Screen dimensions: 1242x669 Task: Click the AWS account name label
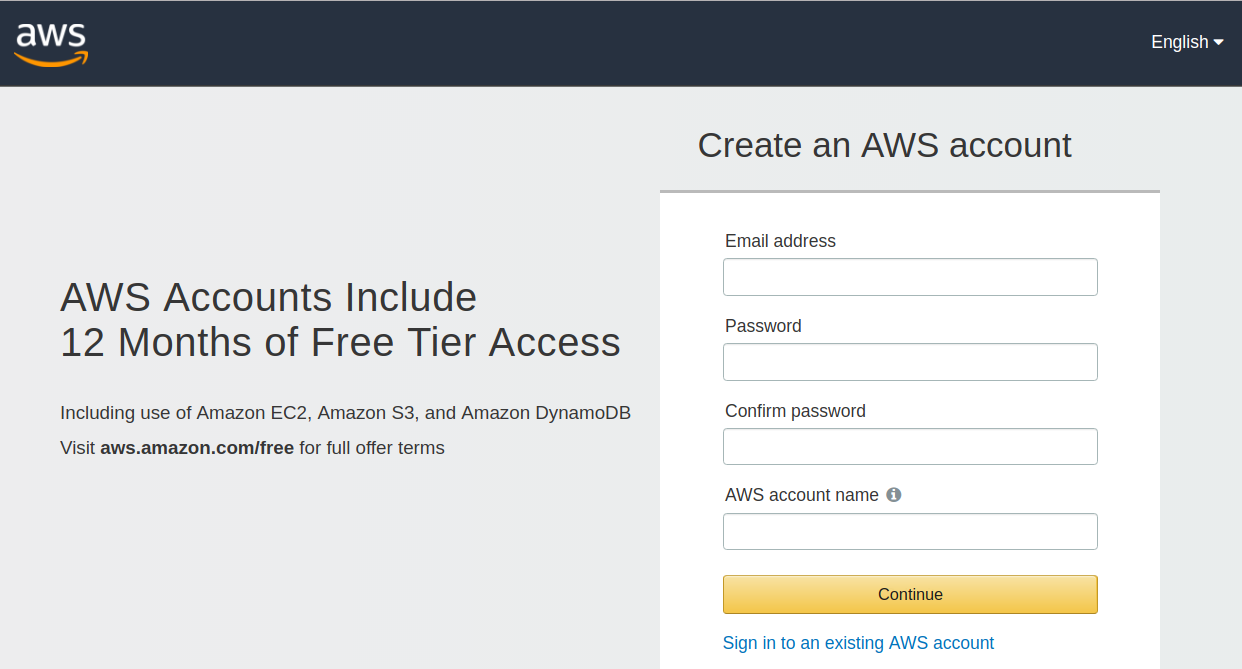tap(801, 495)
